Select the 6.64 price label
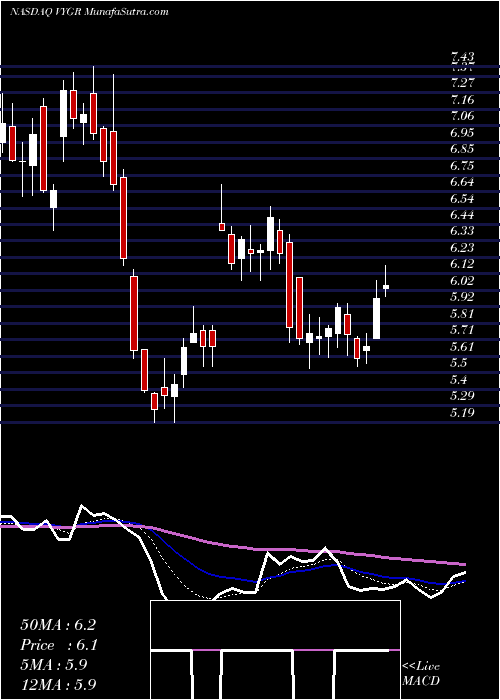The width and height of the screenshot is (500, 700). 462,182
